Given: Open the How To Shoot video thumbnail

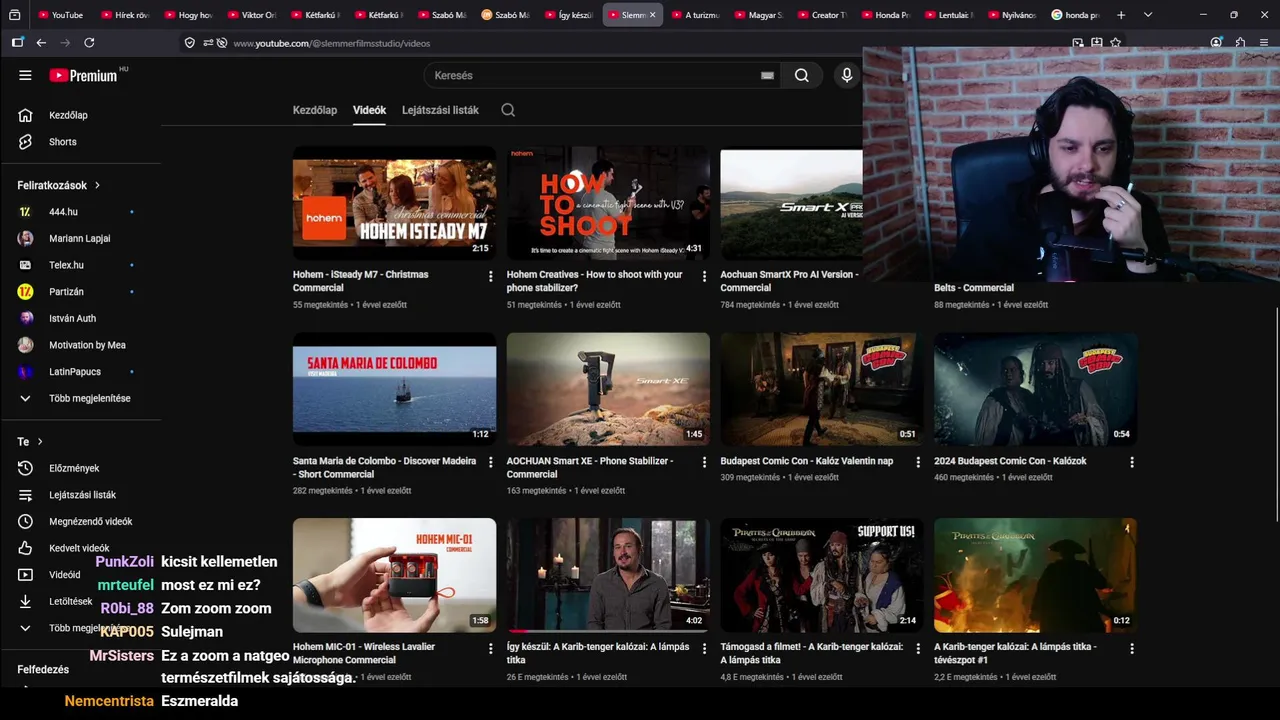Looking at the screenshot, I should point(608,203).
